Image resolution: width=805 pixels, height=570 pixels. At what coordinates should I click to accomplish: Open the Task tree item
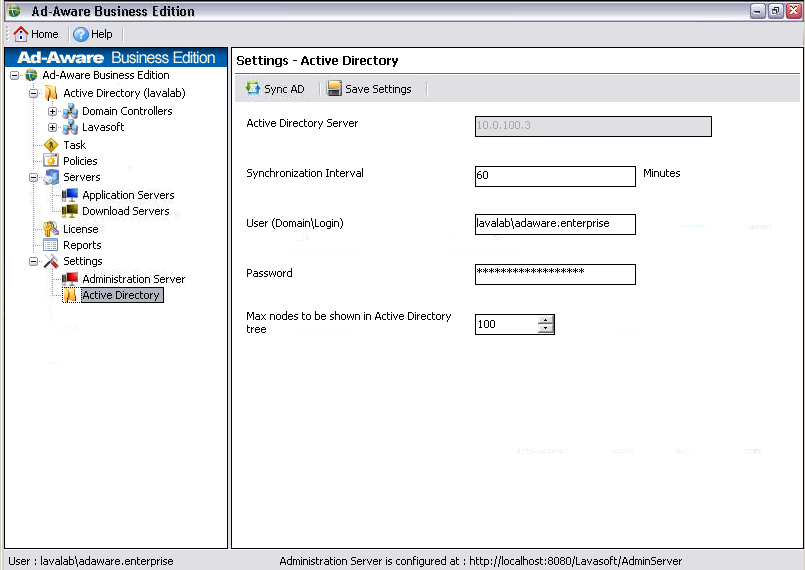(74, 145)
